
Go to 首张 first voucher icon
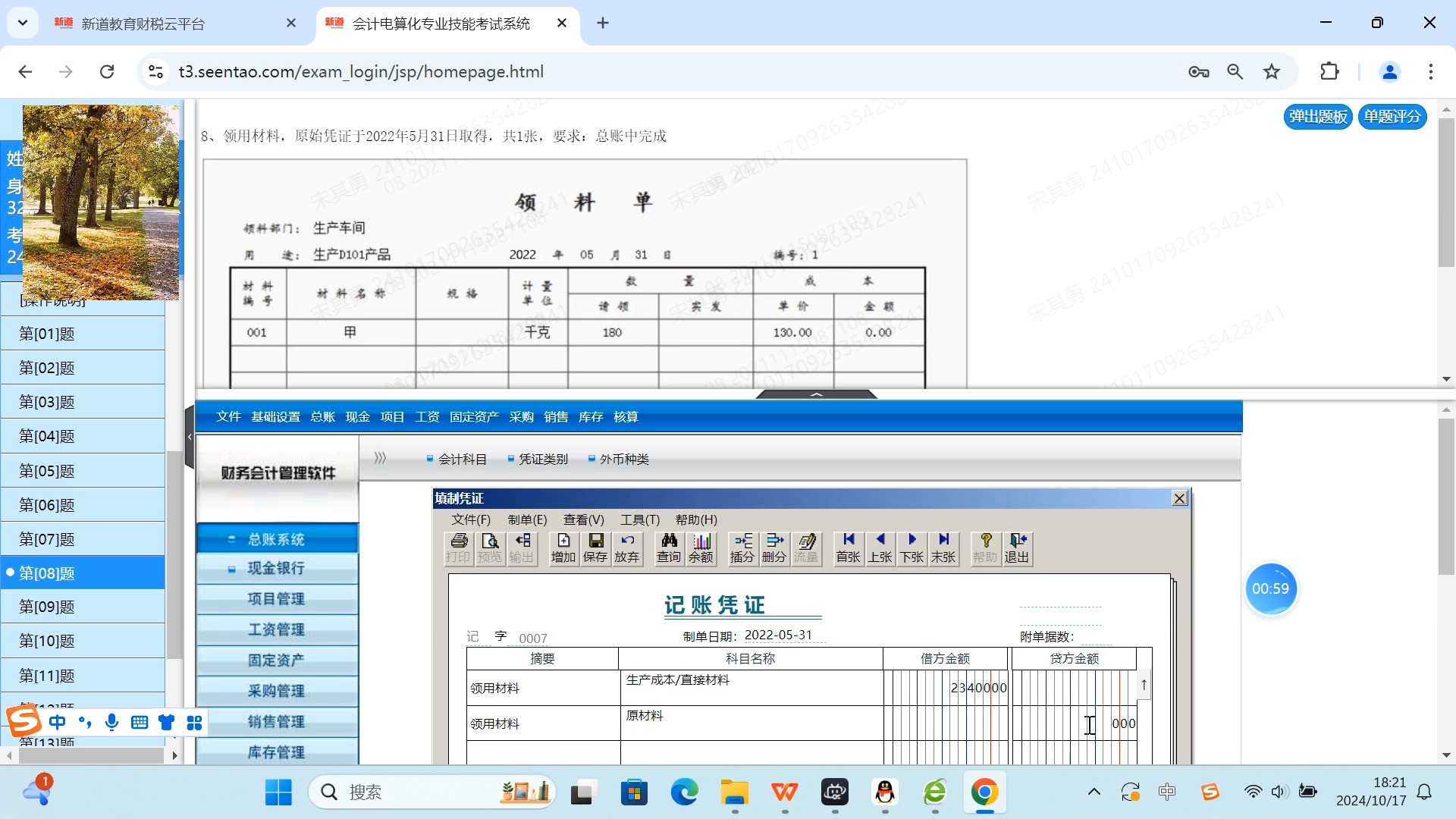(848, 548)
